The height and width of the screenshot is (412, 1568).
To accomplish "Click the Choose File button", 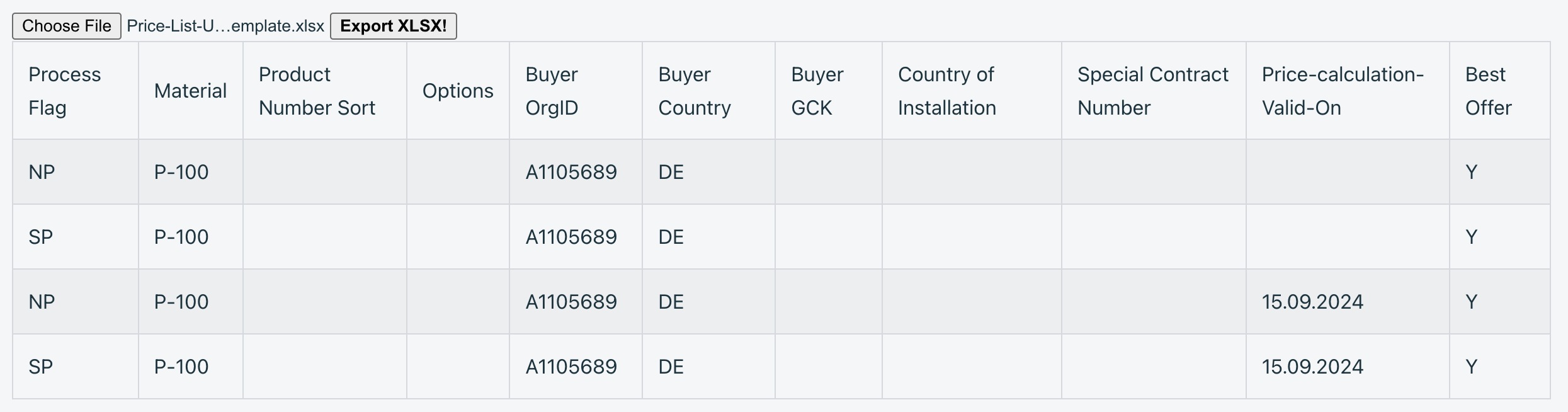I will pos(67,26).
